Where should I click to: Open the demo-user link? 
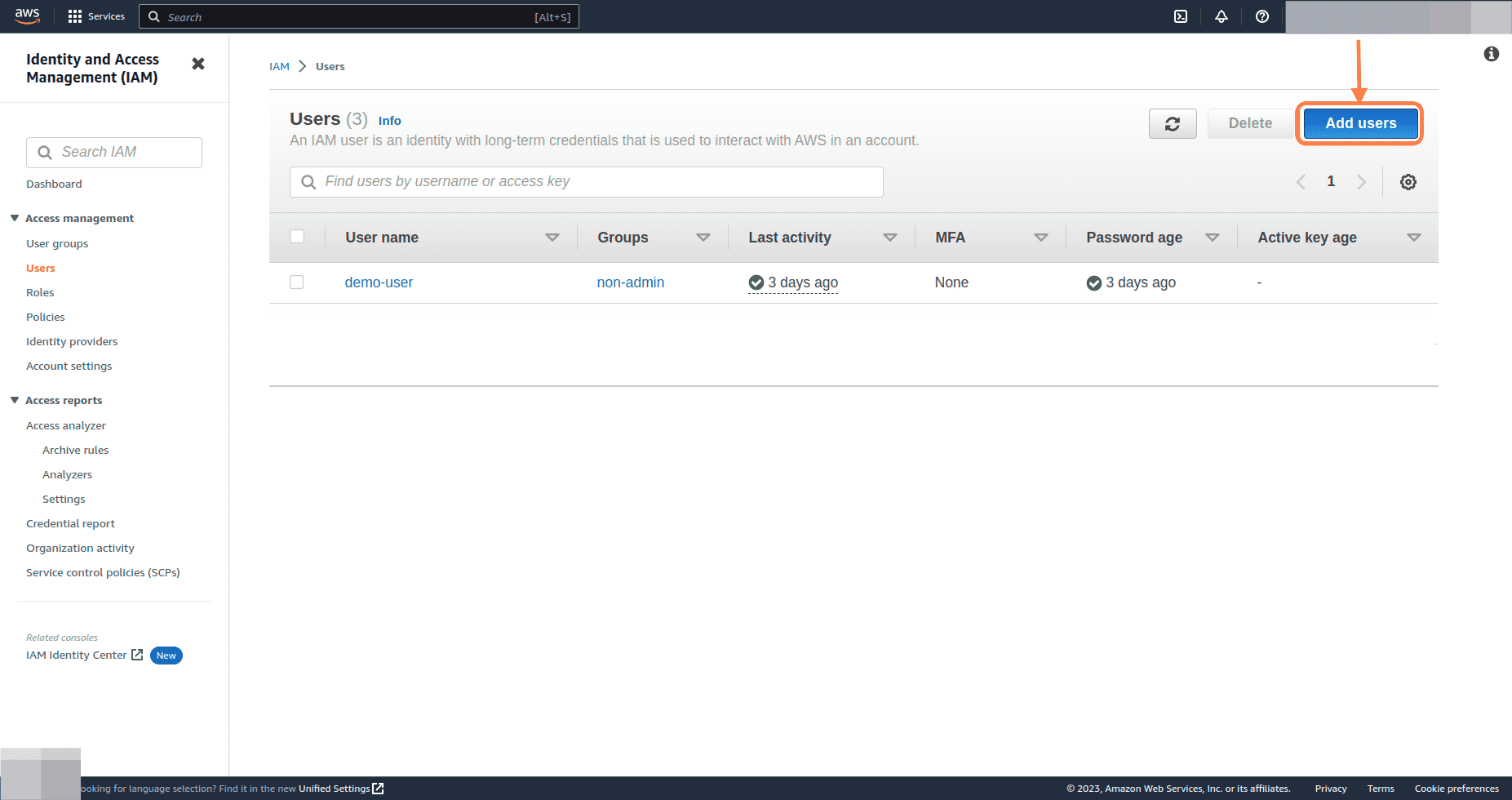point(379,282)
